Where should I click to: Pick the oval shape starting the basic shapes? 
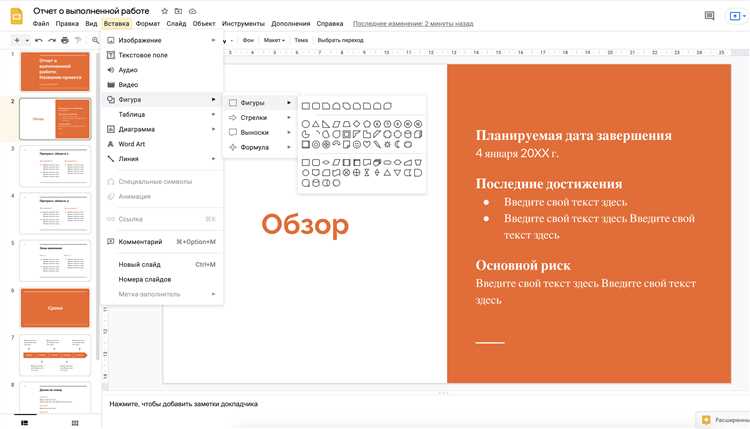(x=306, y=124)
